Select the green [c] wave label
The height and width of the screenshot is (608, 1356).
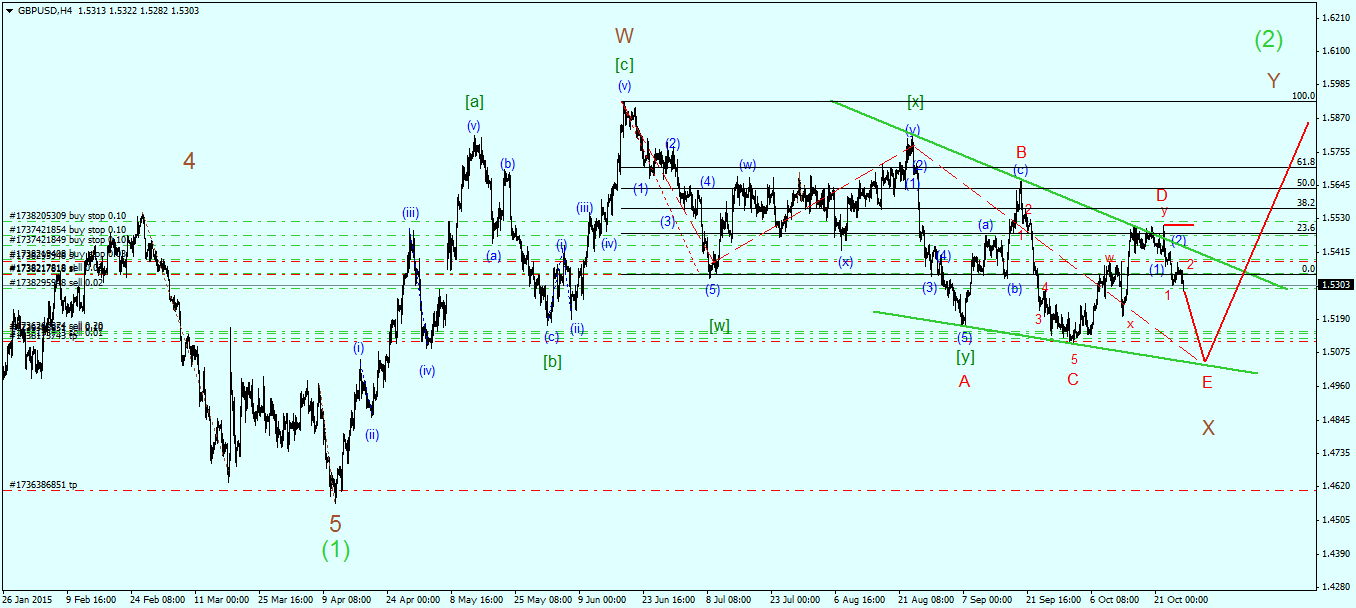click(624, 65)
